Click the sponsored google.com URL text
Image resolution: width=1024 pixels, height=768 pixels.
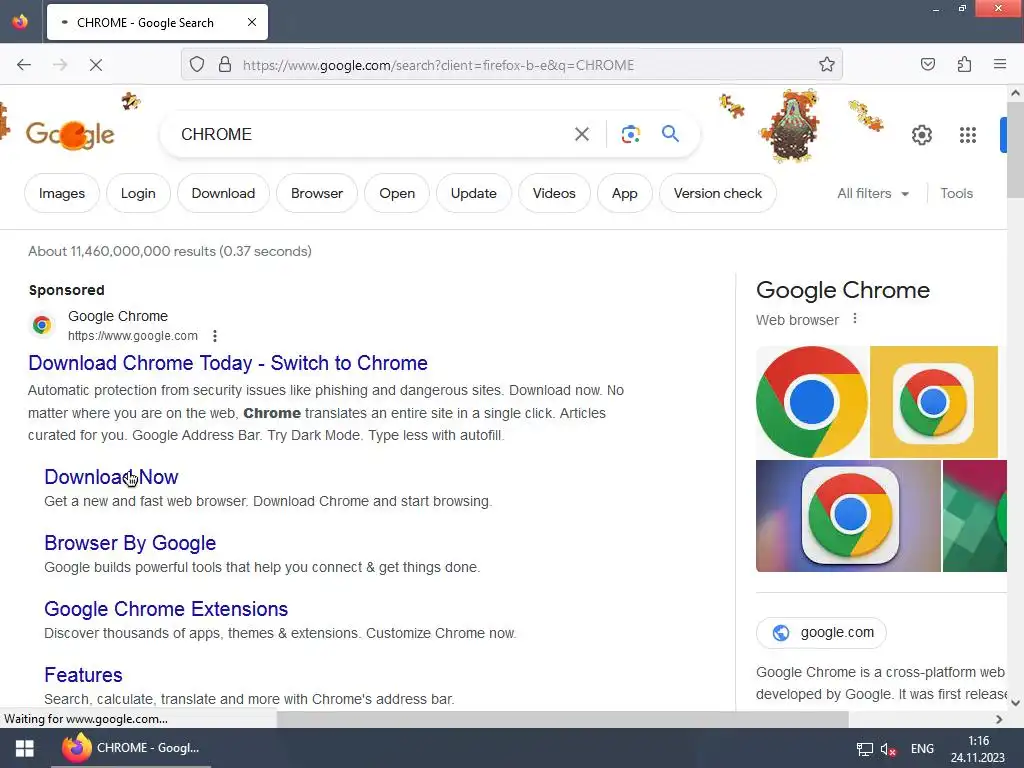click(x=133, y=336)
